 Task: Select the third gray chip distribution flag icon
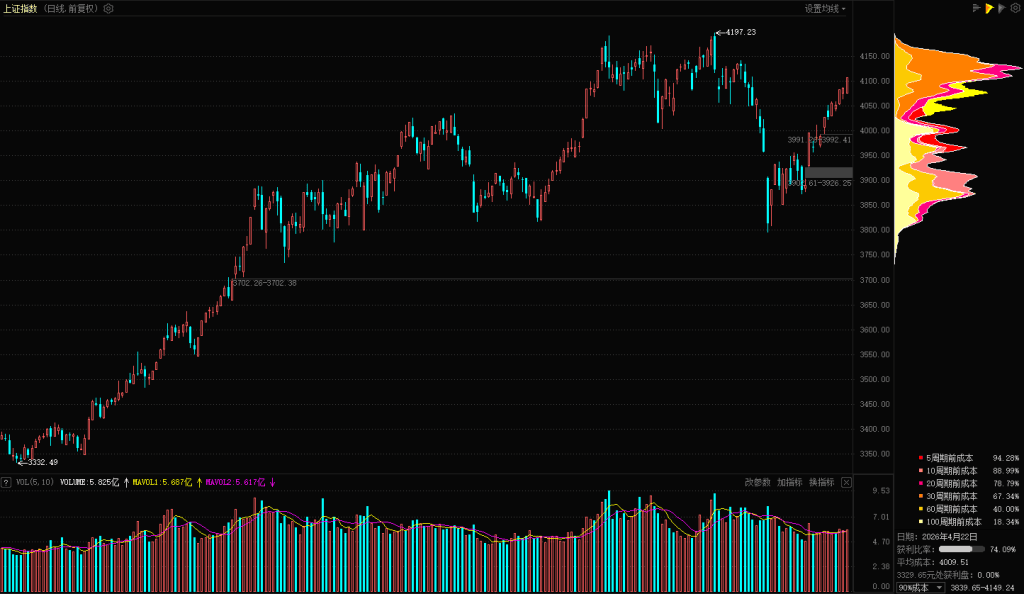click(x=1001, y=8)
